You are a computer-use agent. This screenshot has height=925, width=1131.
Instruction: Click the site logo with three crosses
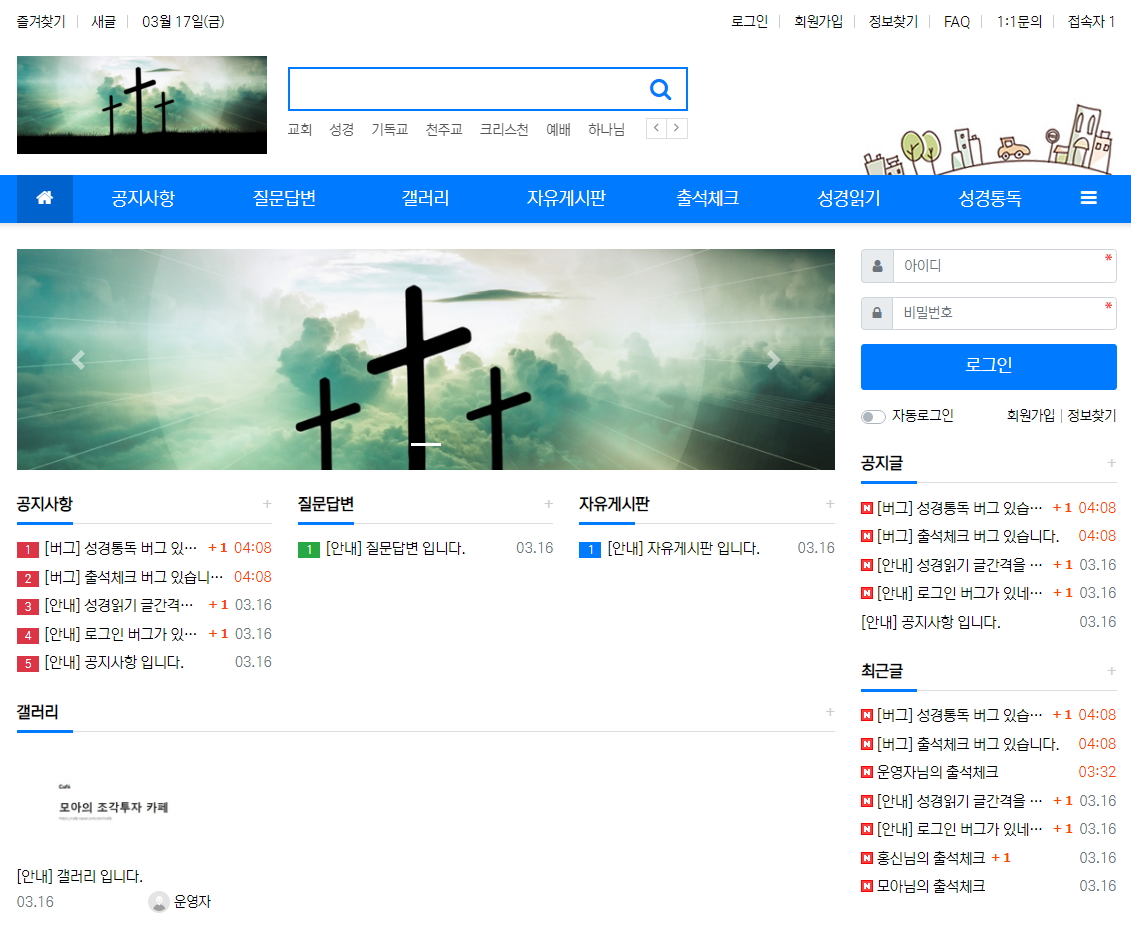click(x=142, y=105)
